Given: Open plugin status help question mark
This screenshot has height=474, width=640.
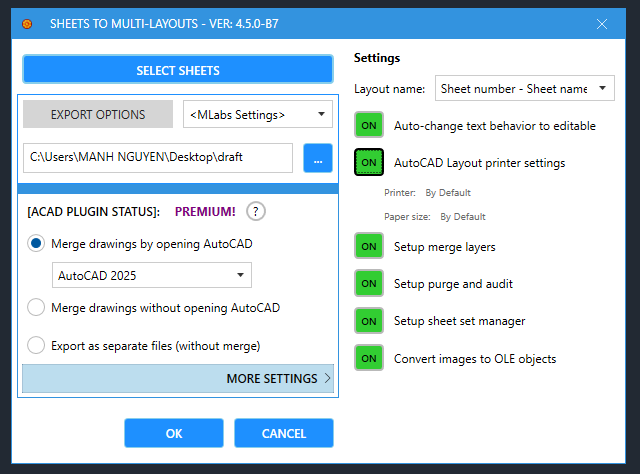Looking at the screenshot, I should pyautogui.click(x=256, y=211).
